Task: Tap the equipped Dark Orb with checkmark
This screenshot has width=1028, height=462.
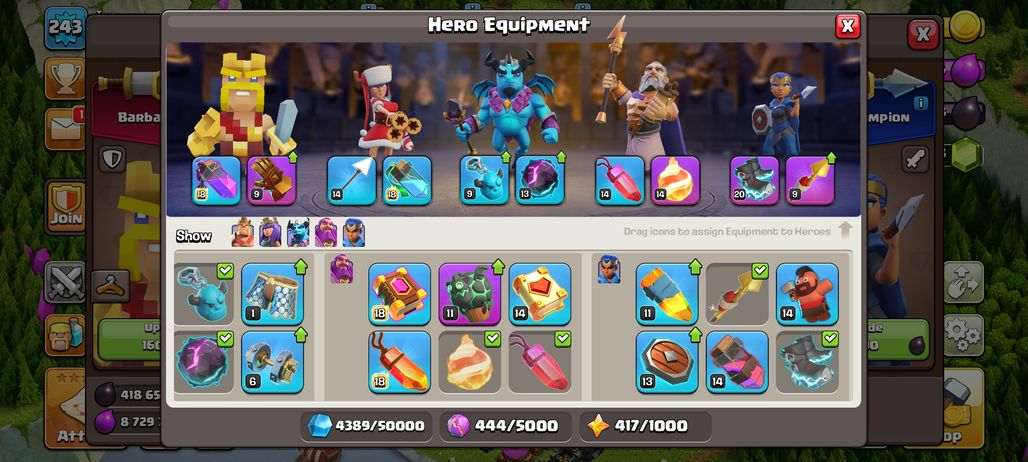Action: 204,362
